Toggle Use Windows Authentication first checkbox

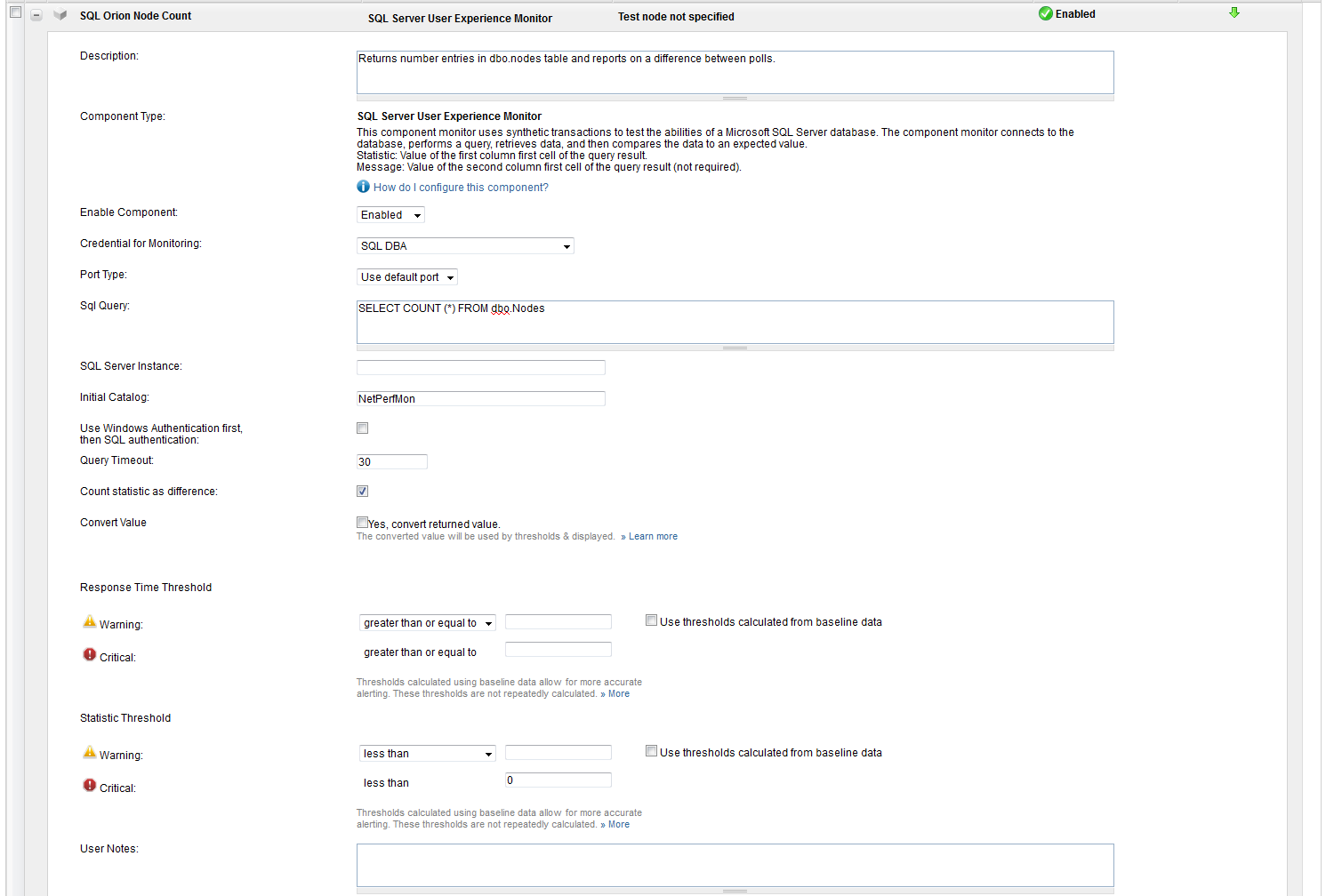point(362,428)
